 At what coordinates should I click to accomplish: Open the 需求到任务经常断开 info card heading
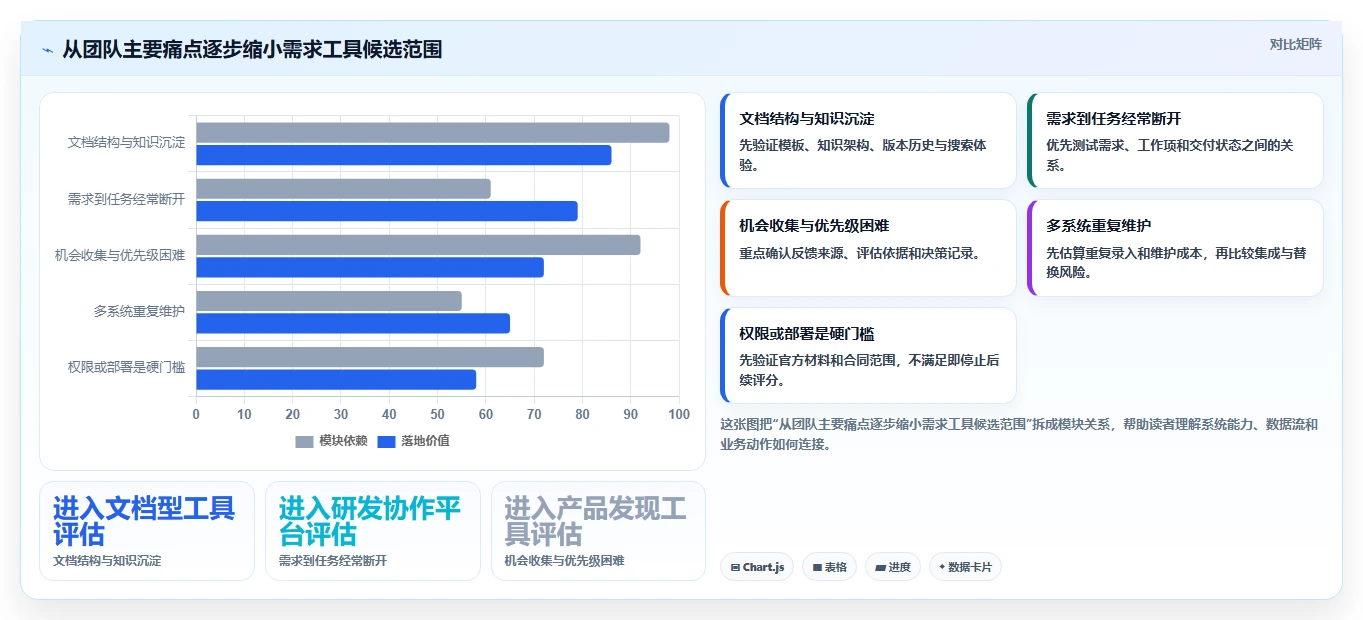(1114, 119)
